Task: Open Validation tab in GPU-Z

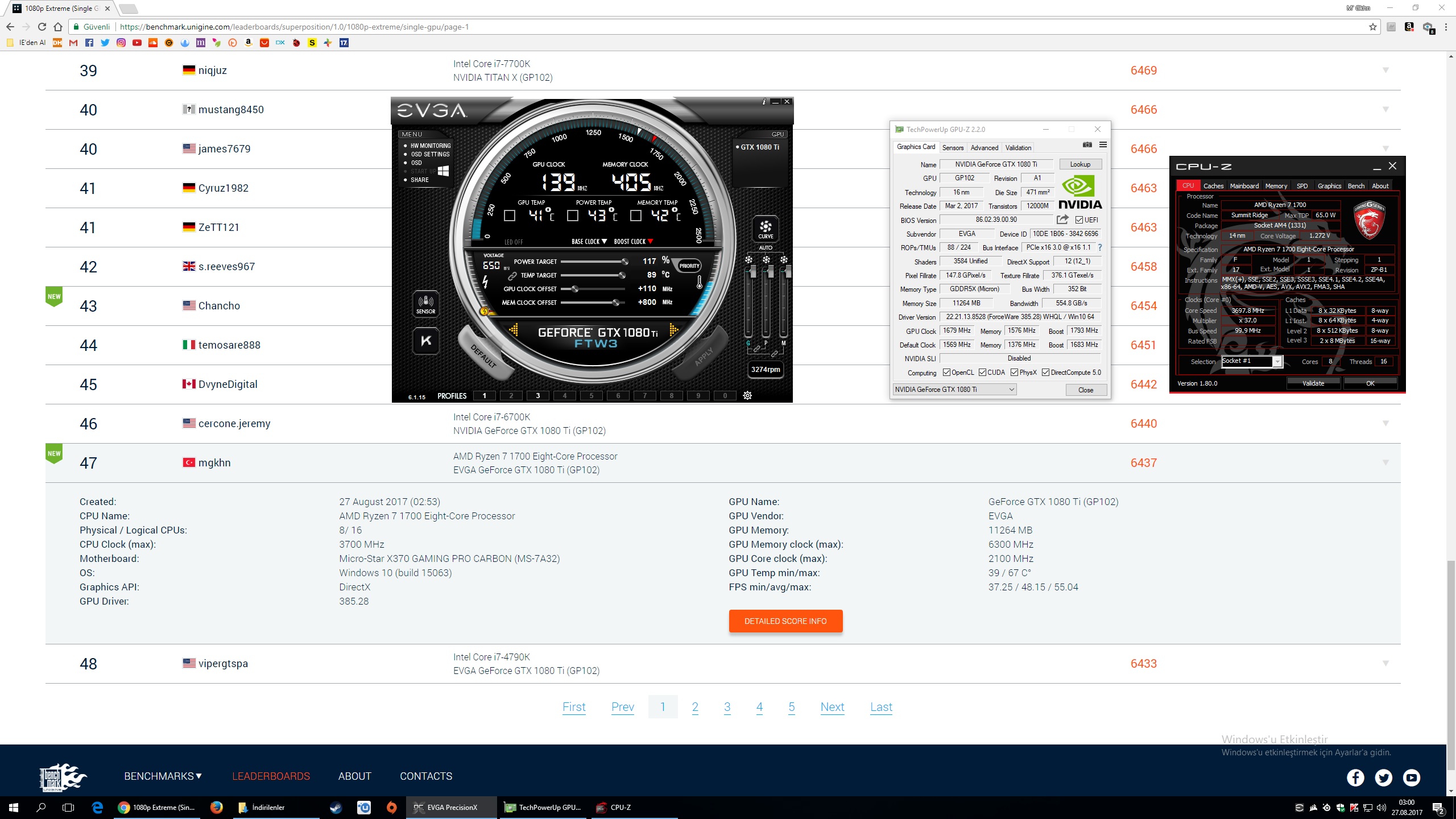Action: [x=1018, y=148]
